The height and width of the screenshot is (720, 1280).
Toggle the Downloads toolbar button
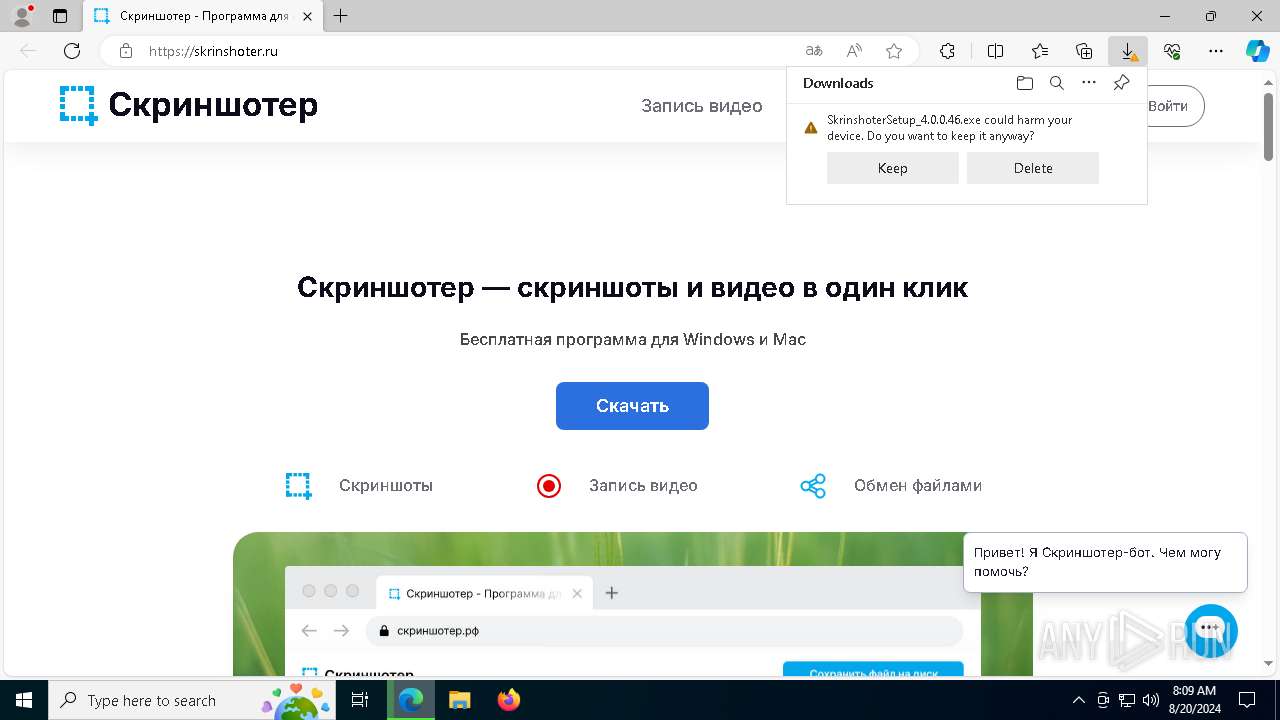tap(1128, 51)
